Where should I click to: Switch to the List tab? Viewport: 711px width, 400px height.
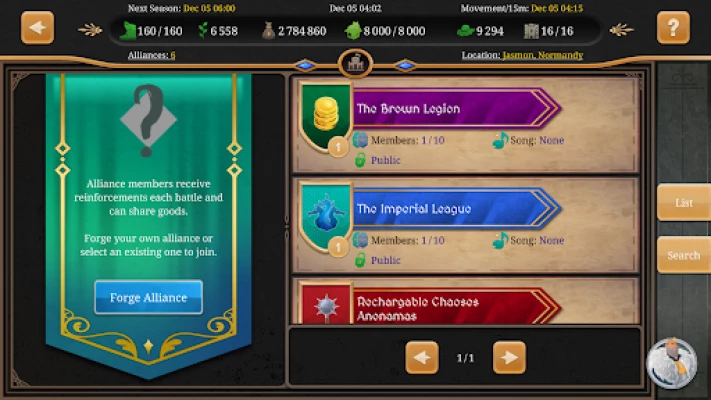point(683,203)
